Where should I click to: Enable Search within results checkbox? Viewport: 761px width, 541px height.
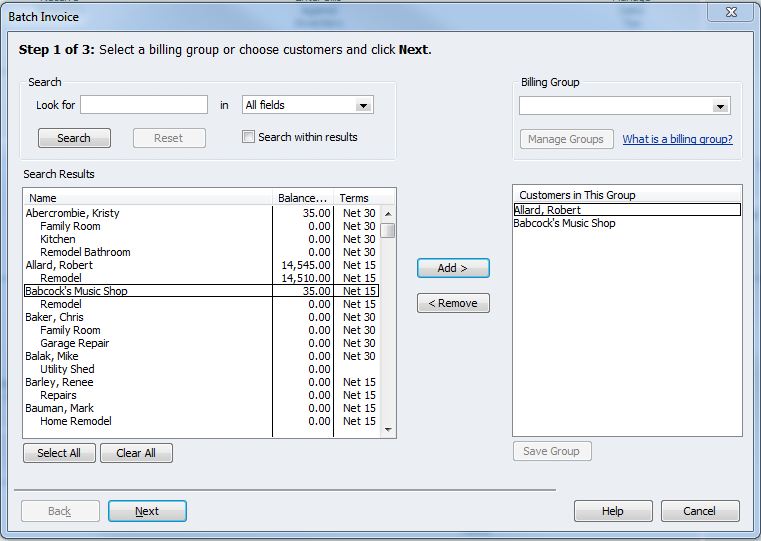(249, 137)
